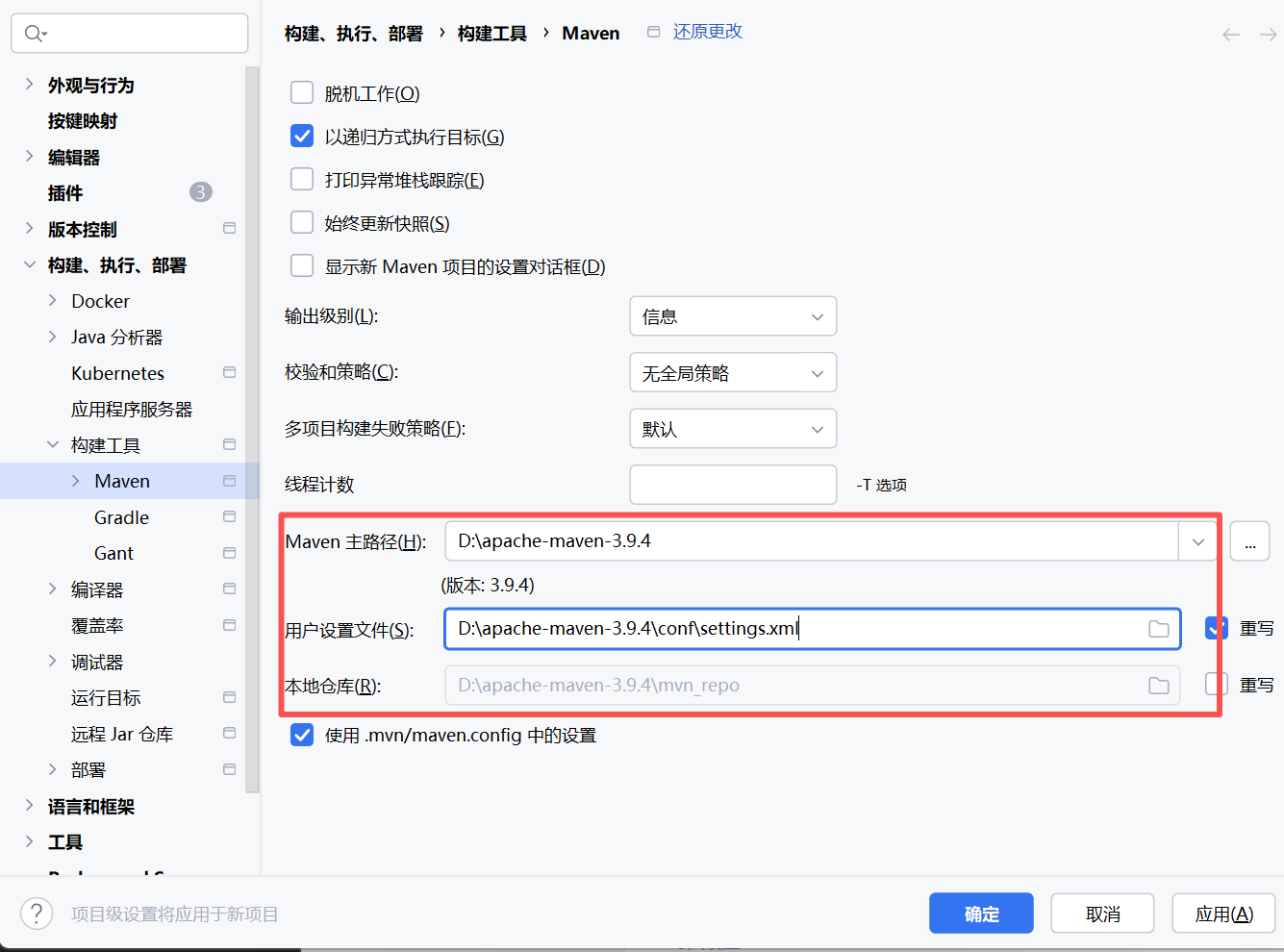Viewport: 1284px width, 952px height.
Task: Click the settings tree vertical scrollbar
Action: [x=252, y=429]
